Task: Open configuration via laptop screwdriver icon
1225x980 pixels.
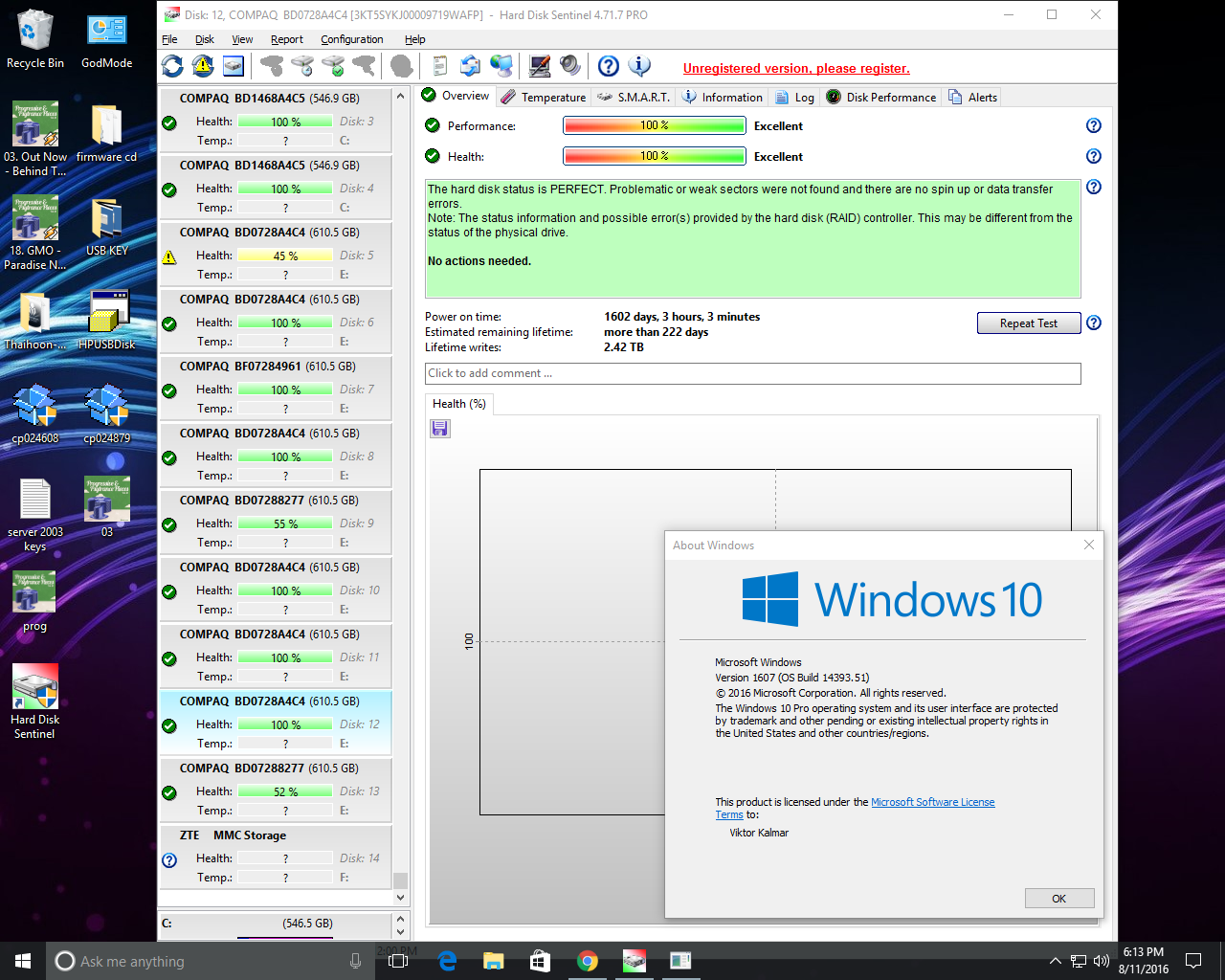Action: point(540,66)
